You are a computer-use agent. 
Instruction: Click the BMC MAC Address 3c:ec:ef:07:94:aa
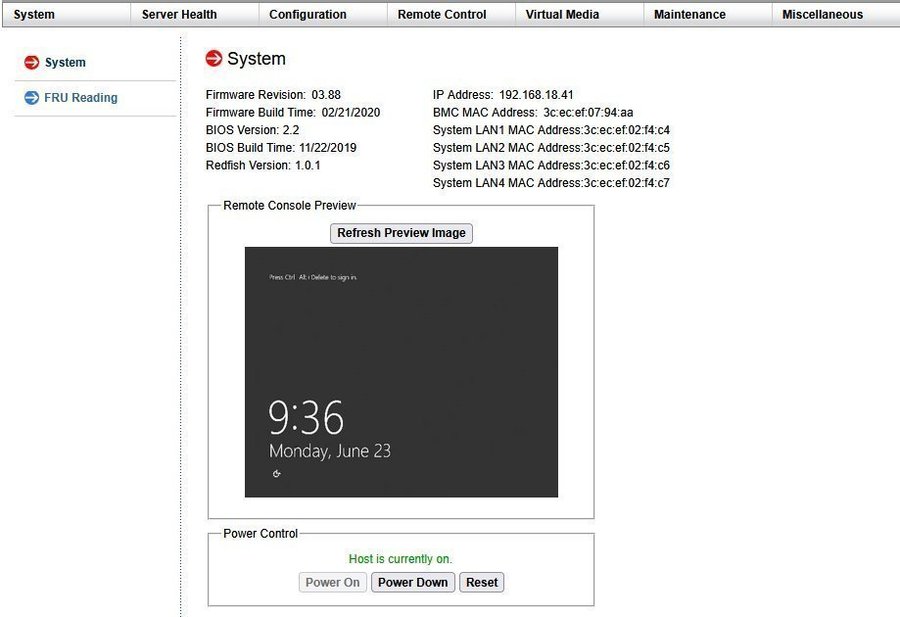[533, 112]
